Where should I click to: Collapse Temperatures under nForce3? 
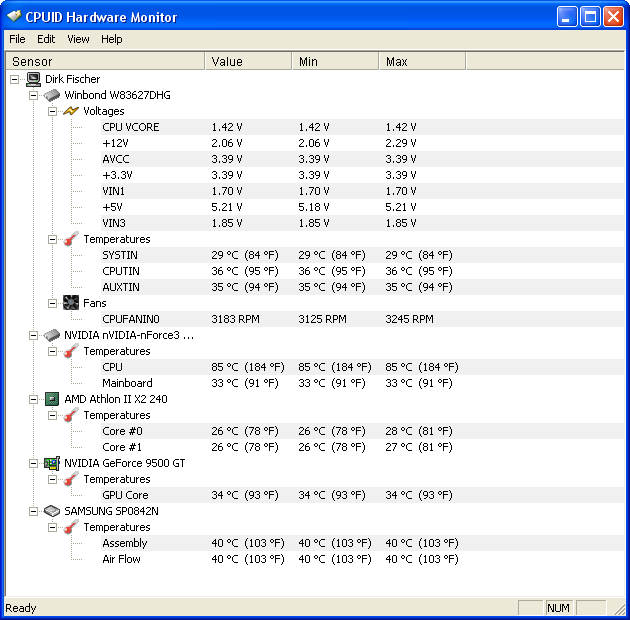click(x=53, y=352)
